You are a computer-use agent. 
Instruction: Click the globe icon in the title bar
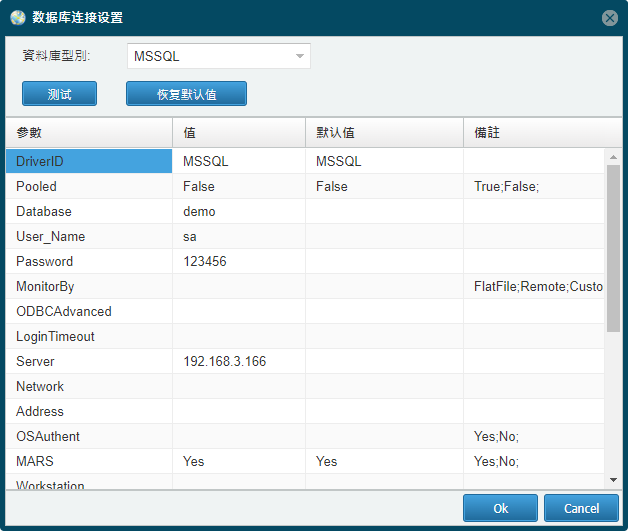18,18
